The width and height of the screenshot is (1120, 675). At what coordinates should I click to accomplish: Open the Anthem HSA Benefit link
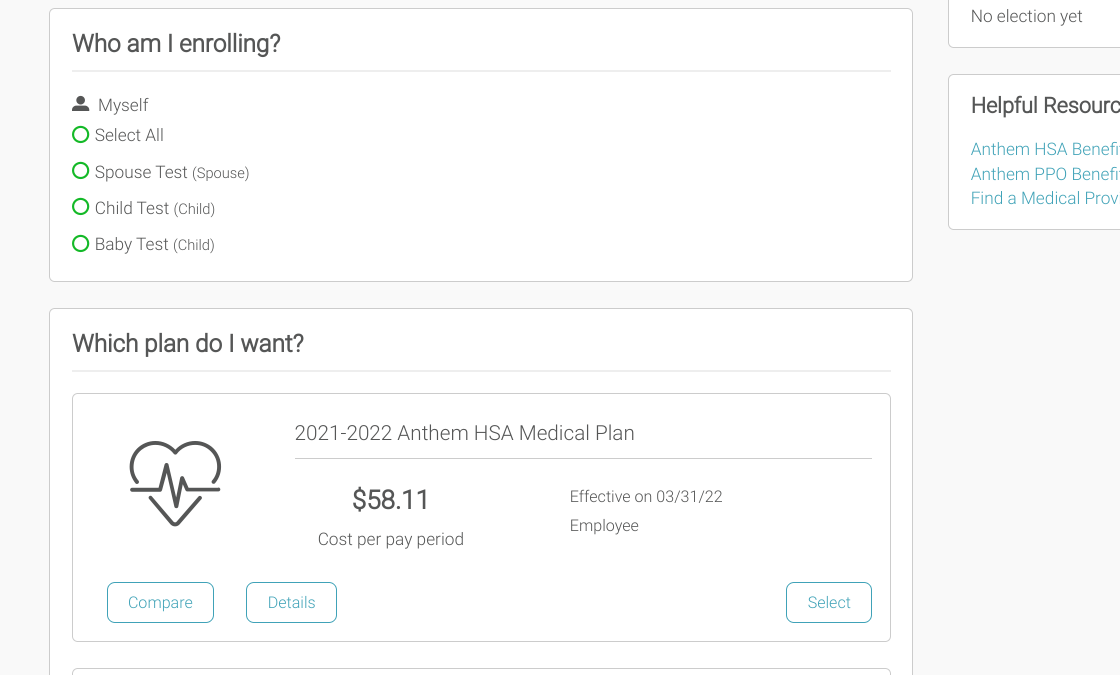click(x=1044, y=149)
